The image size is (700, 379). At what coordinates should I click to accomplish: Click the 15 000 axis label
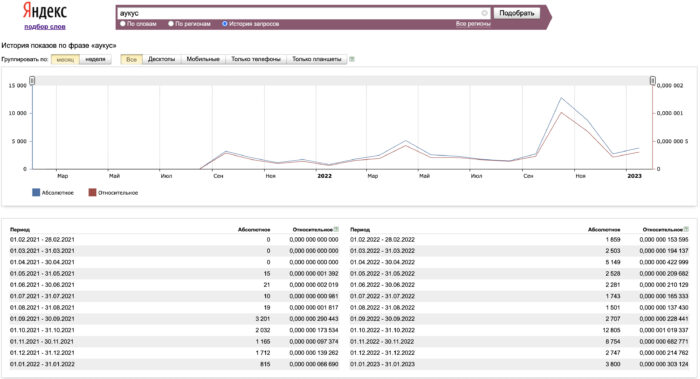18,85
